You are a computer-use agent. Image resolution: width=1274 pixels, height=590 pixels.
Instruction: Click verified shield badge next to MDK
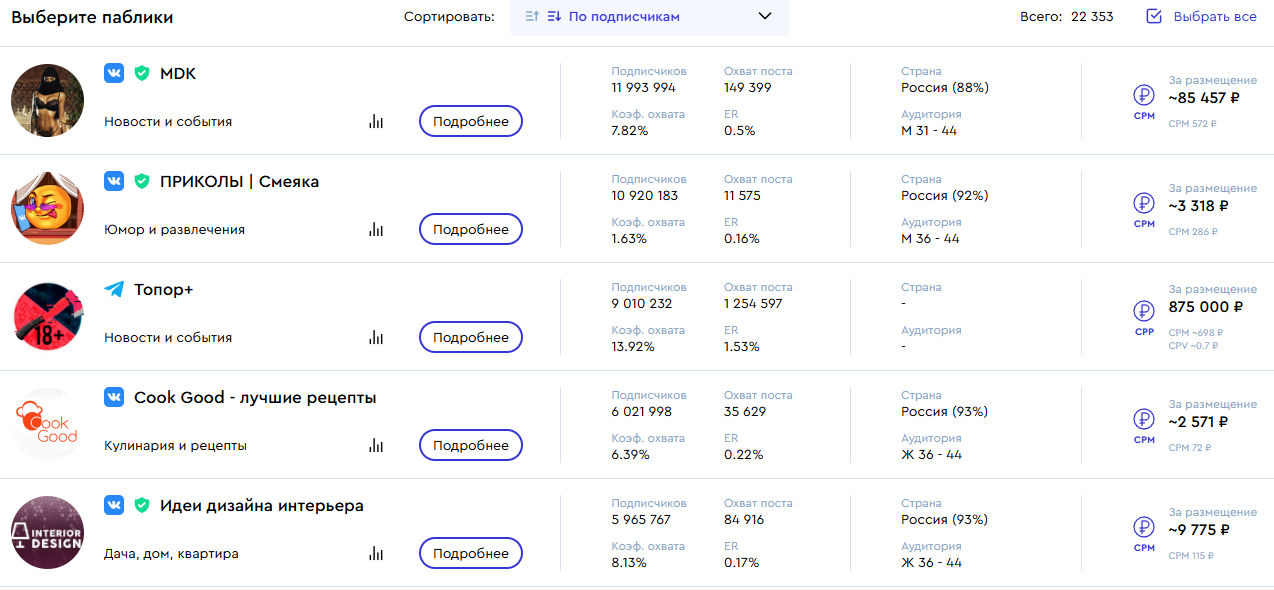142,73
